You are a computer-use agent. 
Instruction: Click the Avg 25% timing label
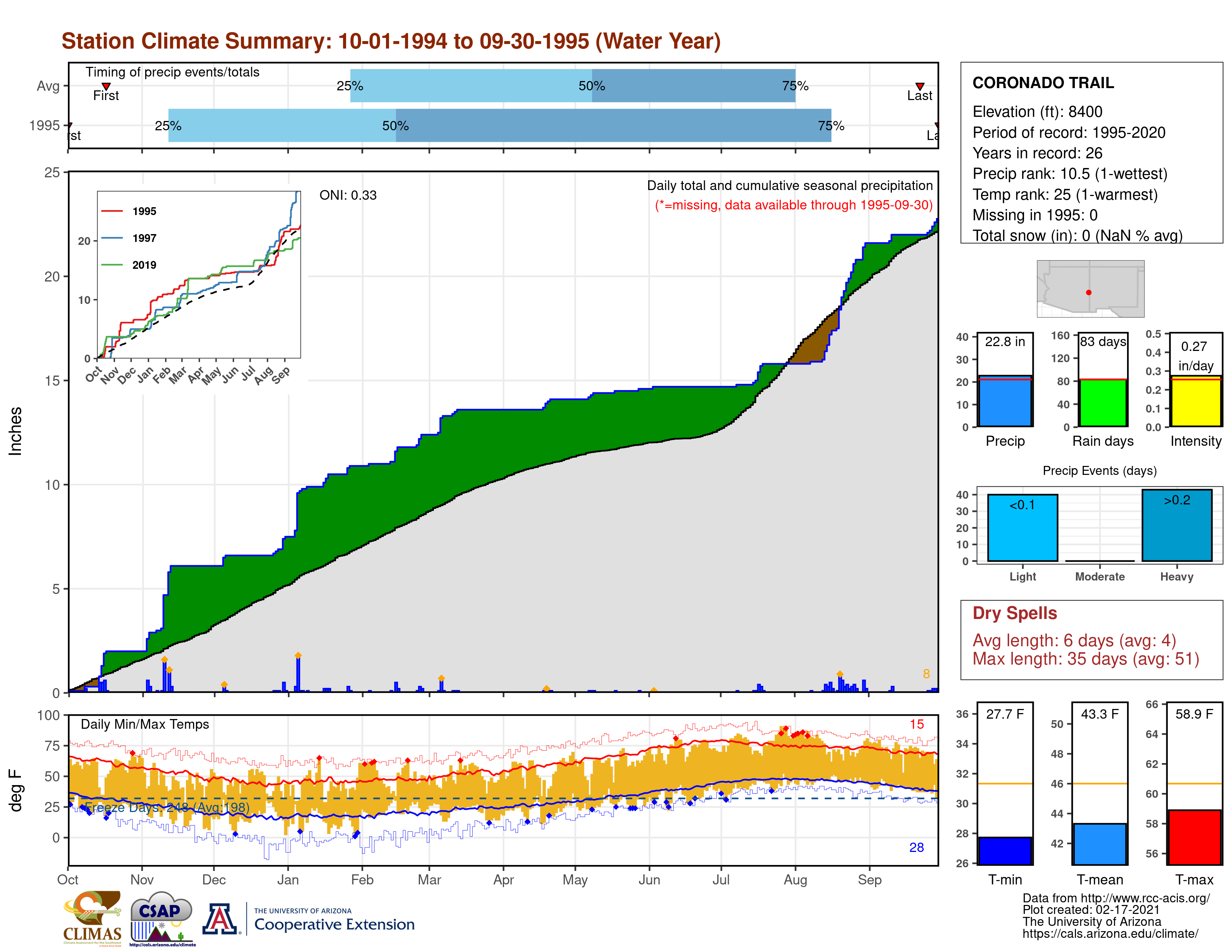(x=350, y=86)
